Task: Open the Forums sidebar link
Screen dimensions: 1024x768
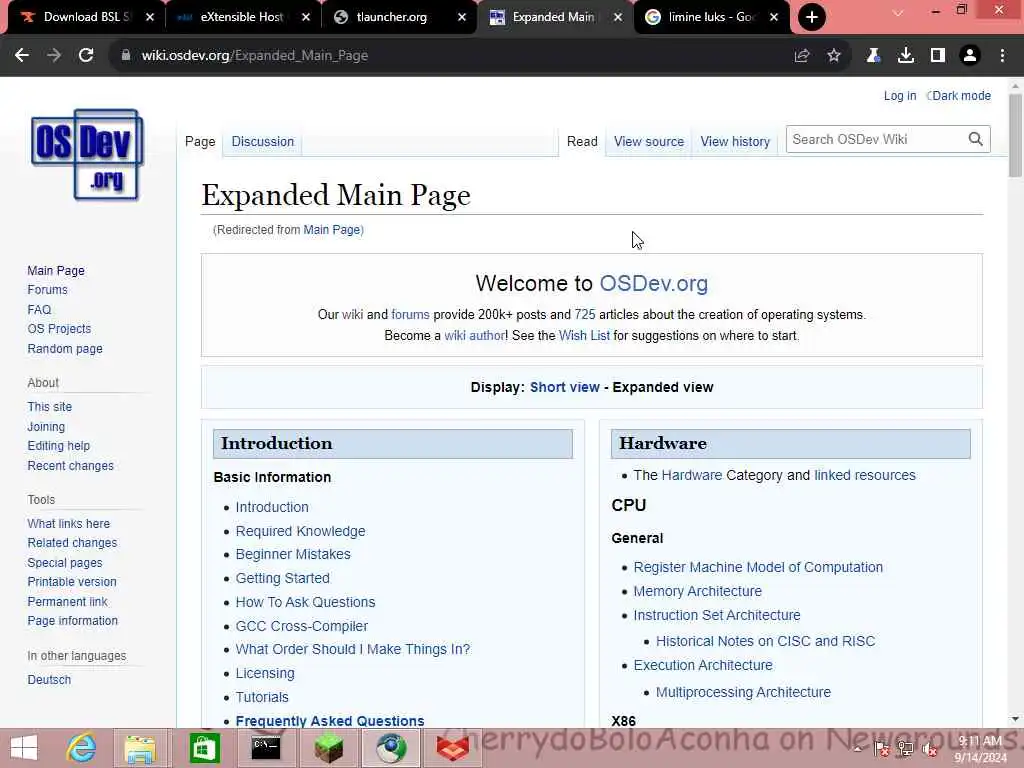Action: point(47,290)
